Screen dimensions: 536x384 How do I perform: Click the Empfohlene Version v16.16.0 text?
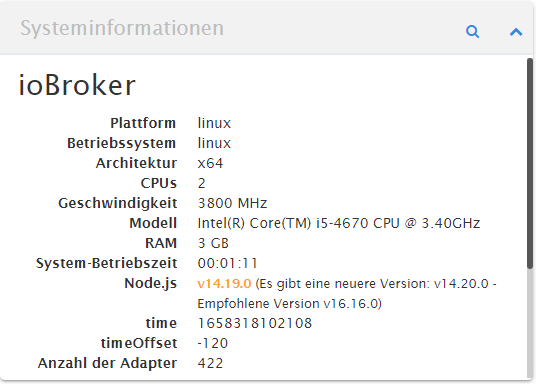[x=290, y=304]
